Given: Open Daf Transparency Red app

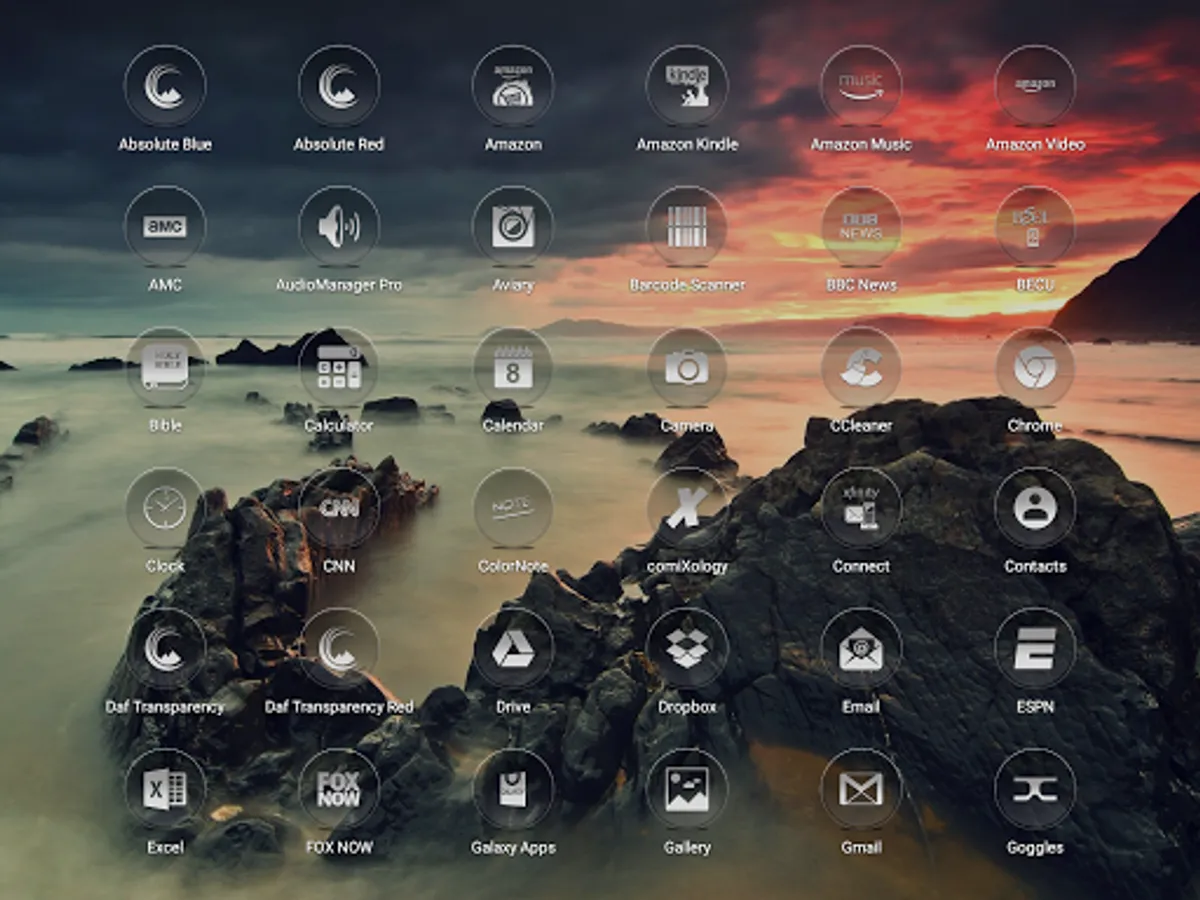Looking at the screenshot, I should [x=339, y=649].
